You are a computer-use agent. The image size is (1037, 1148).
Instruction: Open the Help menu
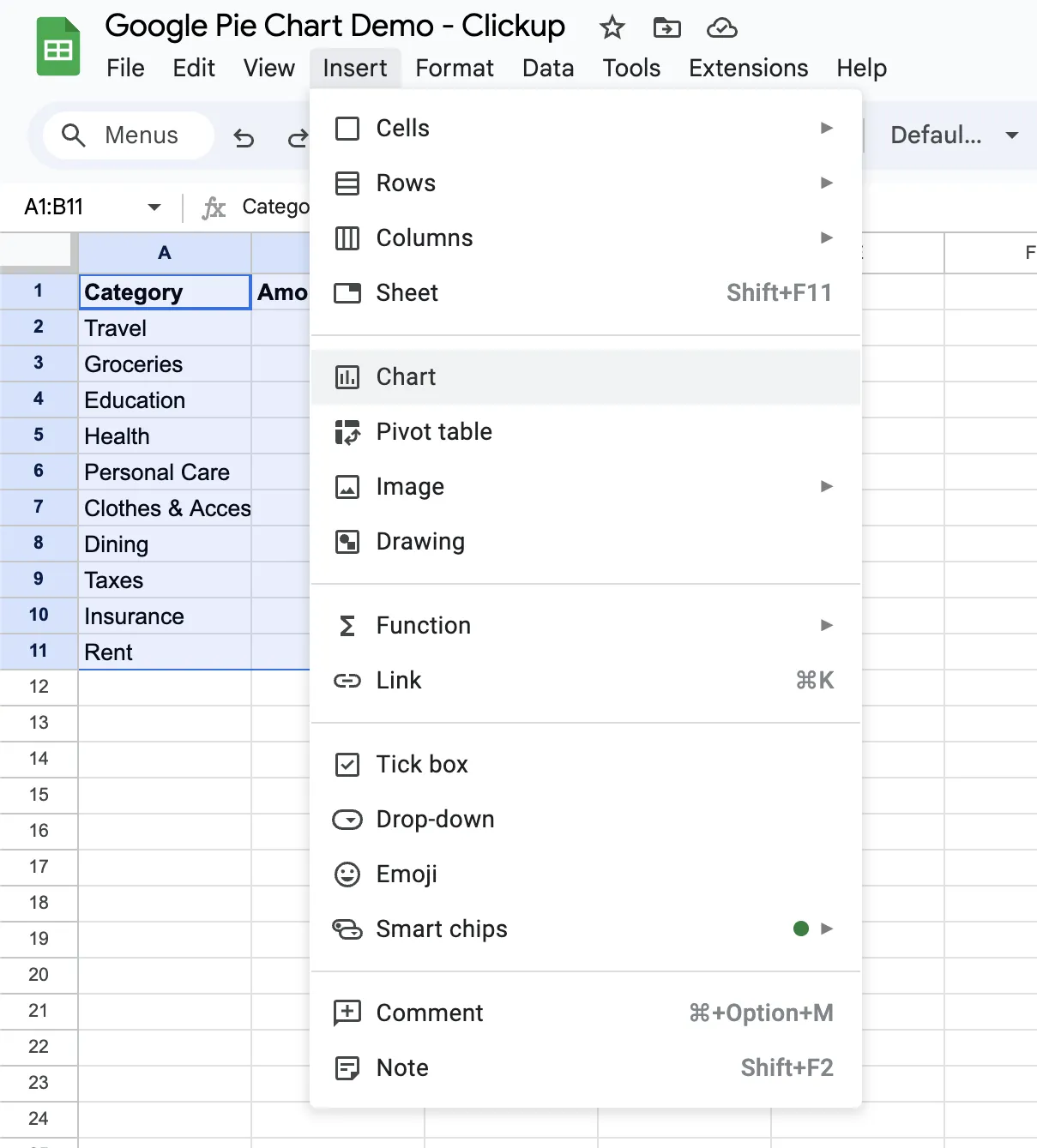click(x=862, y=69)
